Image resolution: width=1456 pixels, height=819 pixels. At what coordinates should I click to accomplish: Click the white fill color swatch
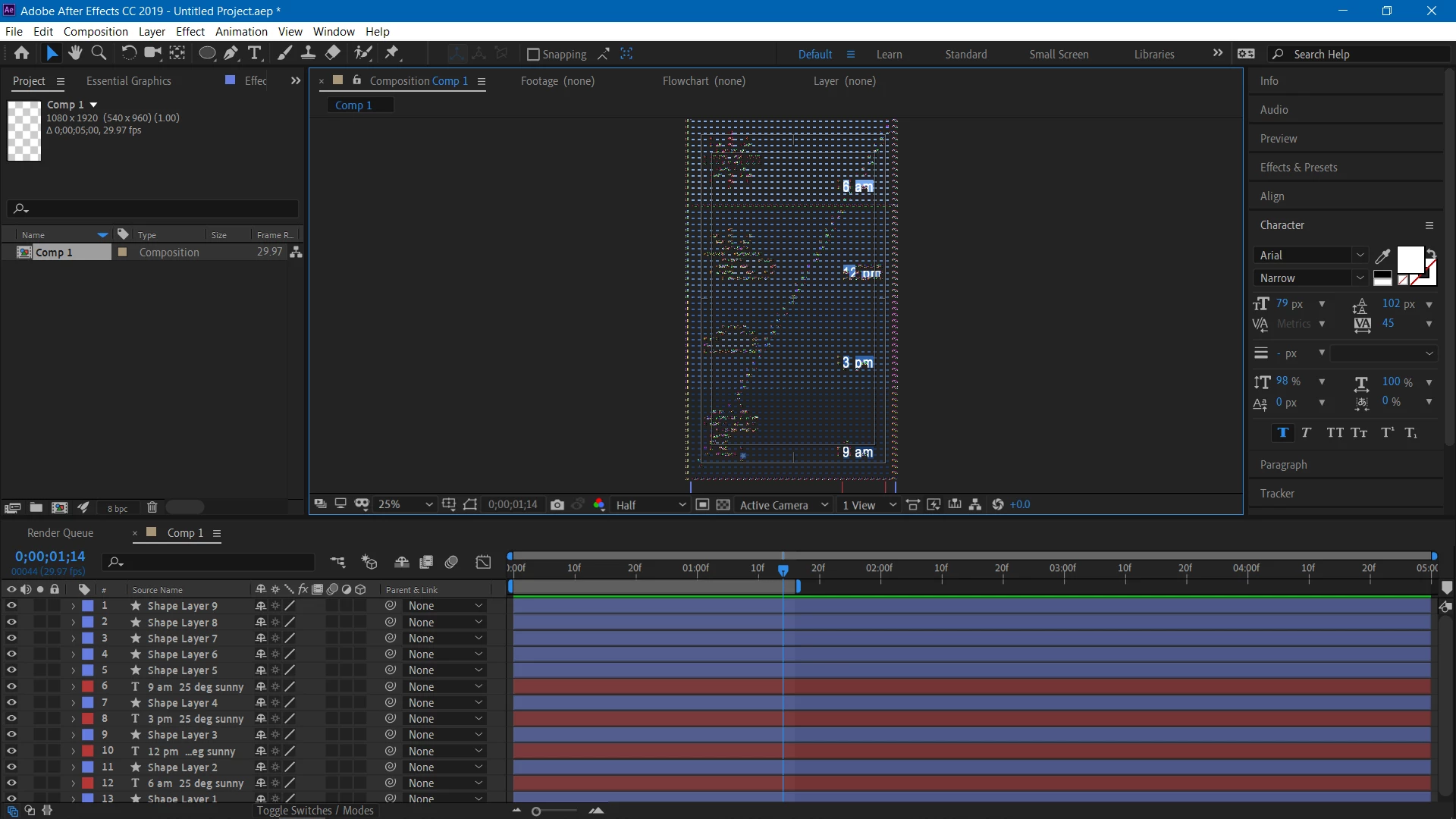(x=1410, y=259)
